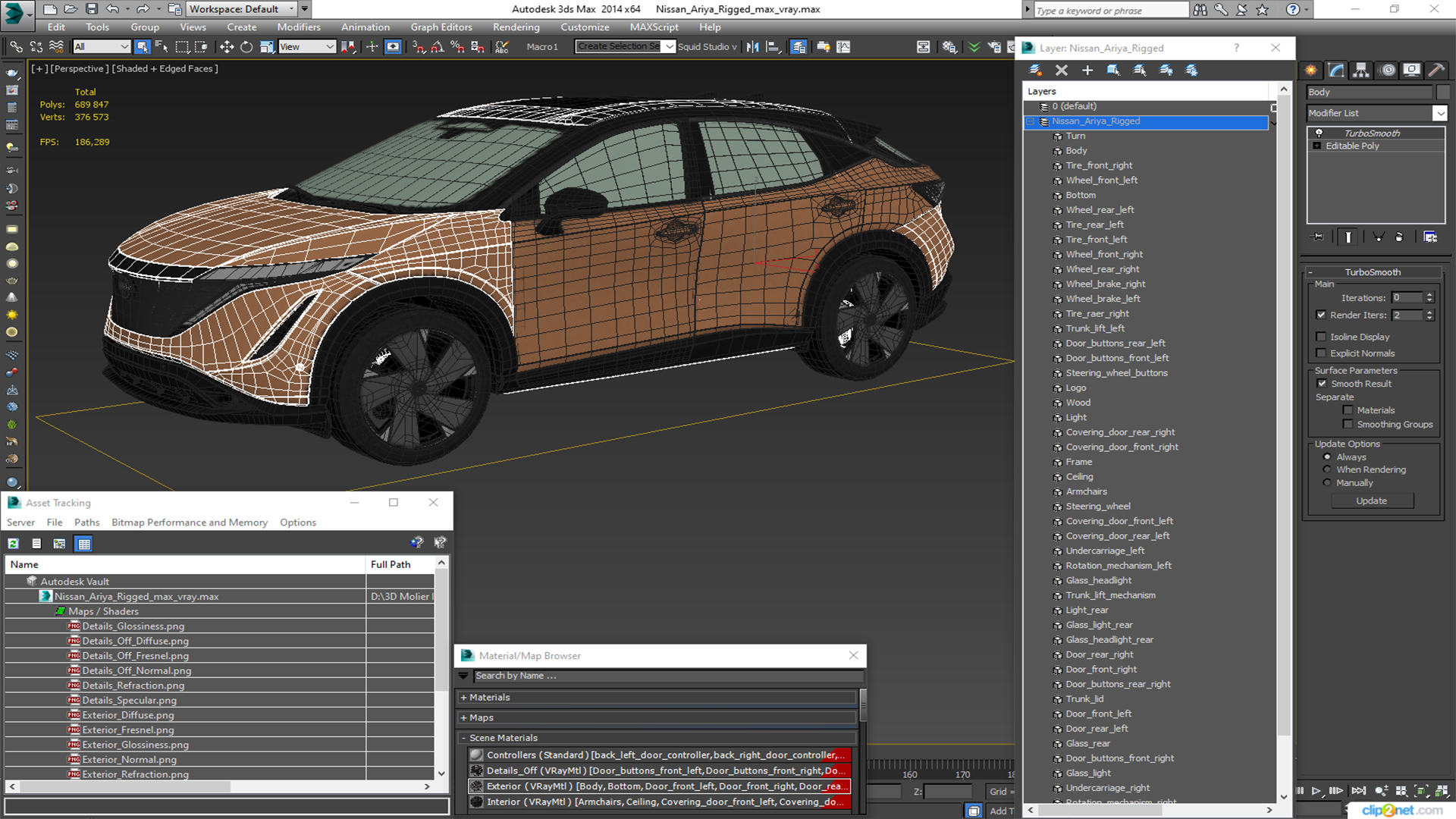Select Manually update option
1456x819 pixels.
[1327, 482]
